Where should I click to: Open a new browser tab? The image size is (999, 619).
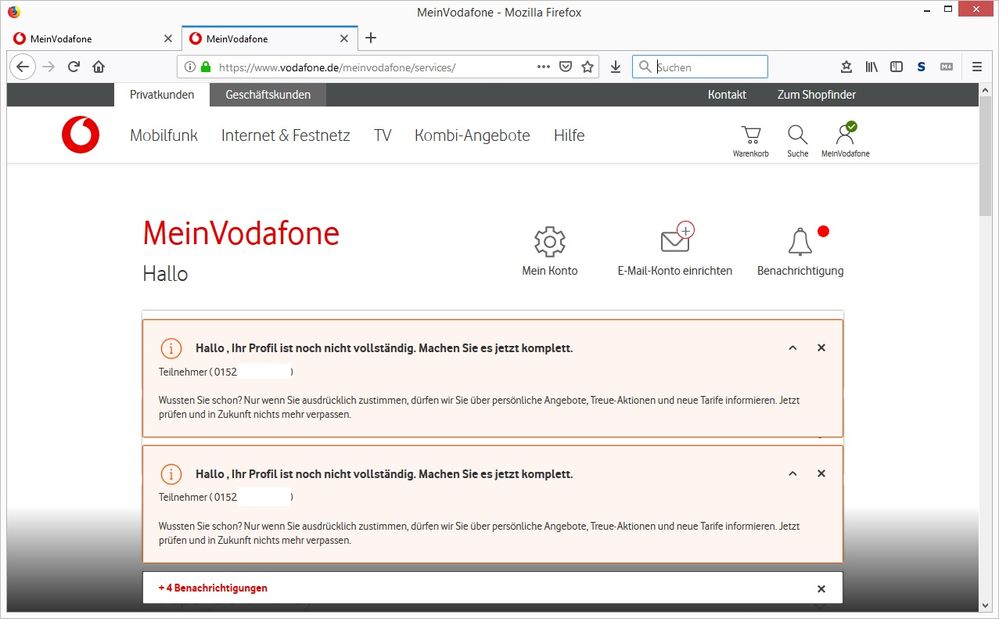pos(371,38)
